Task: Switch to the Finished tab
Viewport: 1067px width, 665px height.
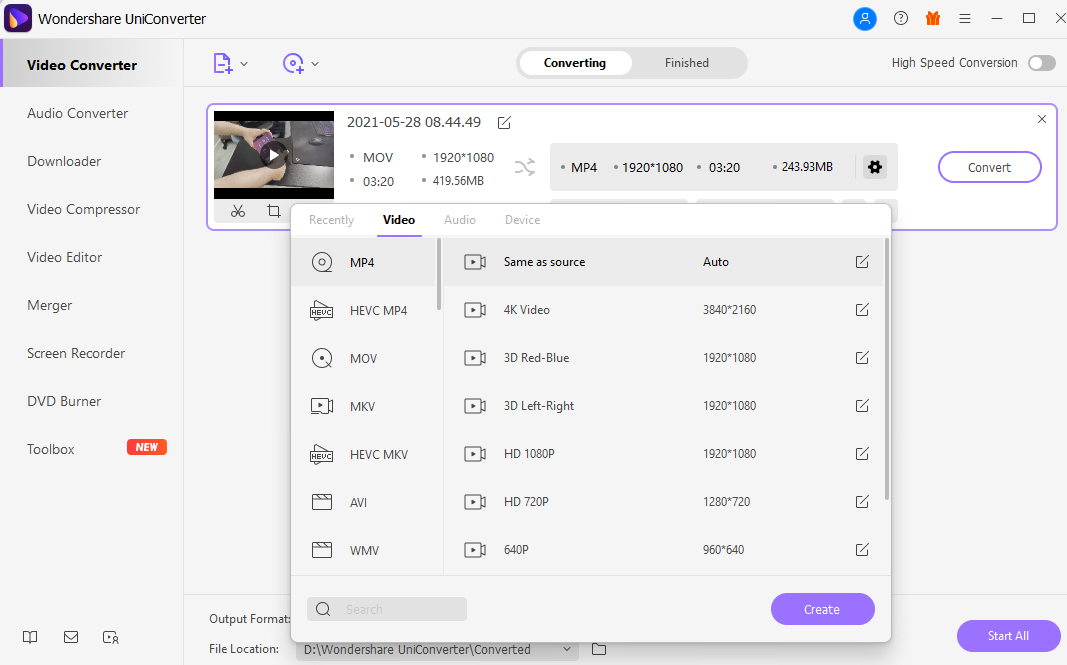Action: click(x=687, y=63)
